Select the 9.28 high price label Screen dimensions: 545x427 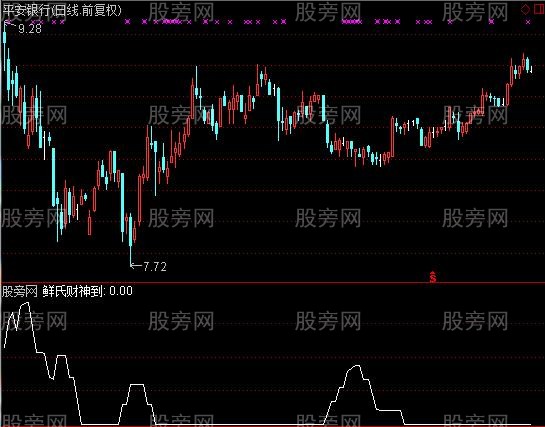(30, 29)
